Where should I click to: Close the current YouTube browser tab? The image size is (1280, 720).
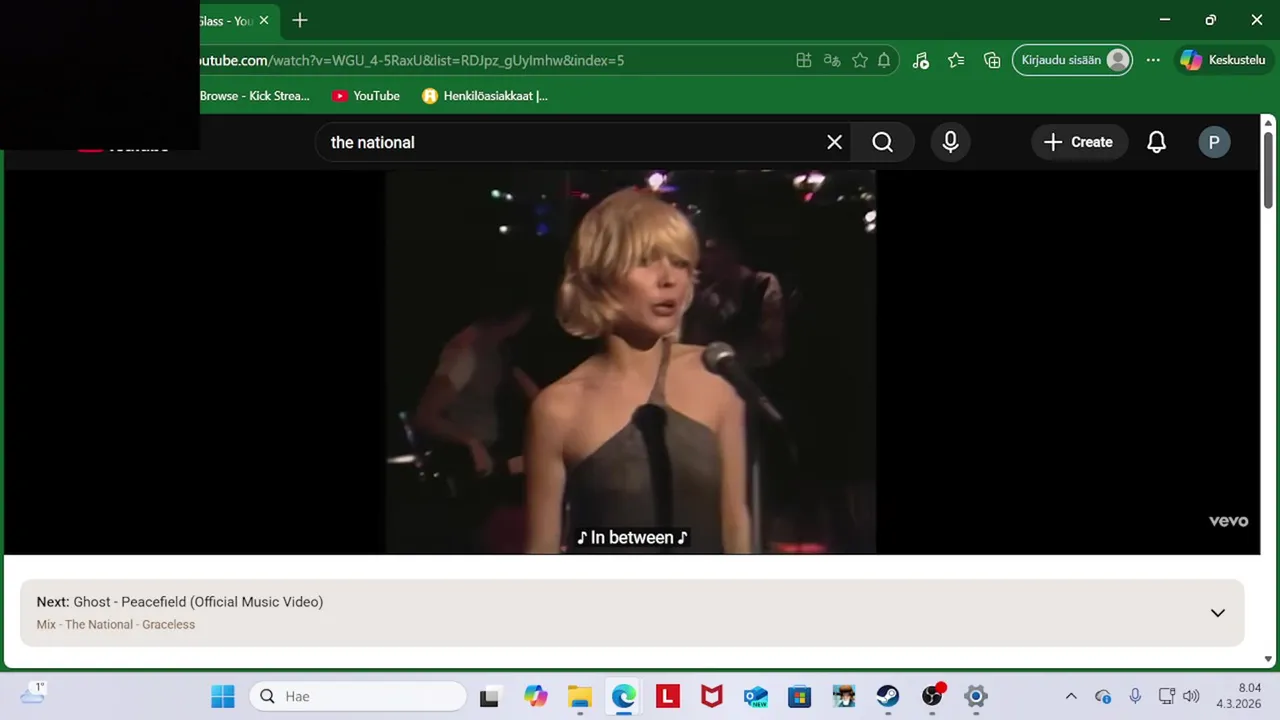point(264,20)
